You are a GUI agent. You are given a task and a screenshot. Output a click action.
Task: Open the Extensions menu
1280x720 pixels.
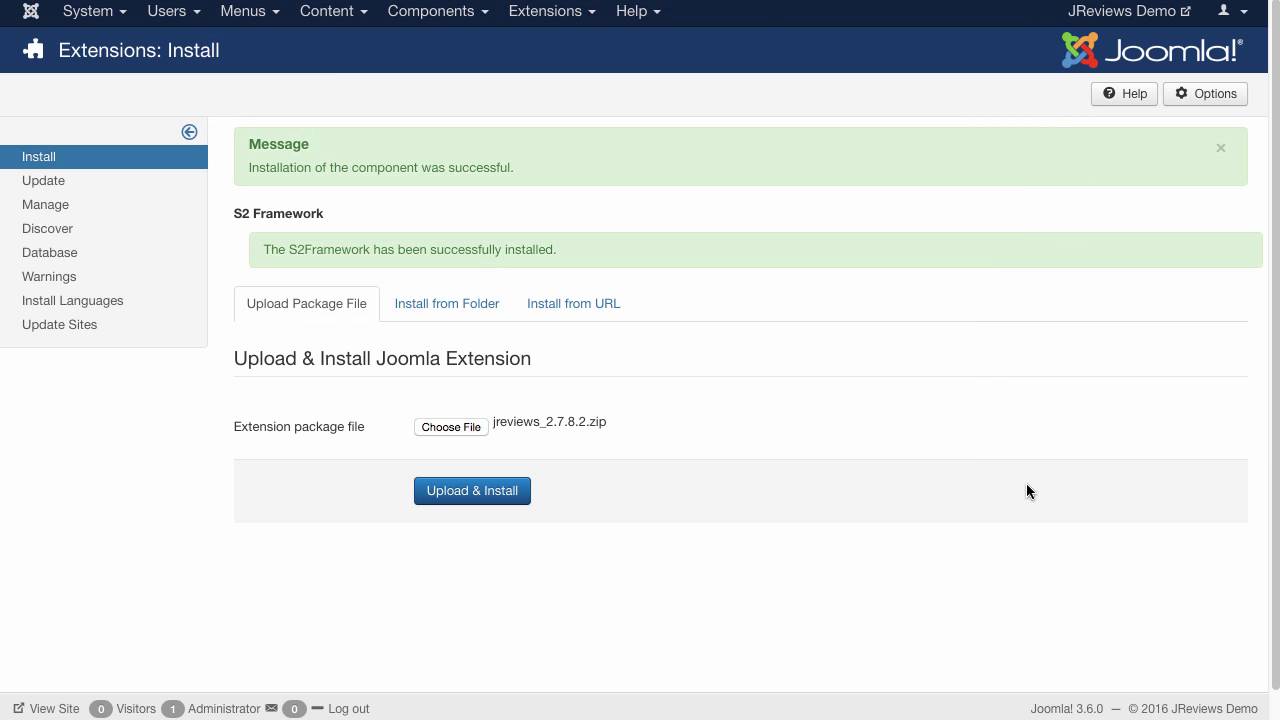pos(551,11)
